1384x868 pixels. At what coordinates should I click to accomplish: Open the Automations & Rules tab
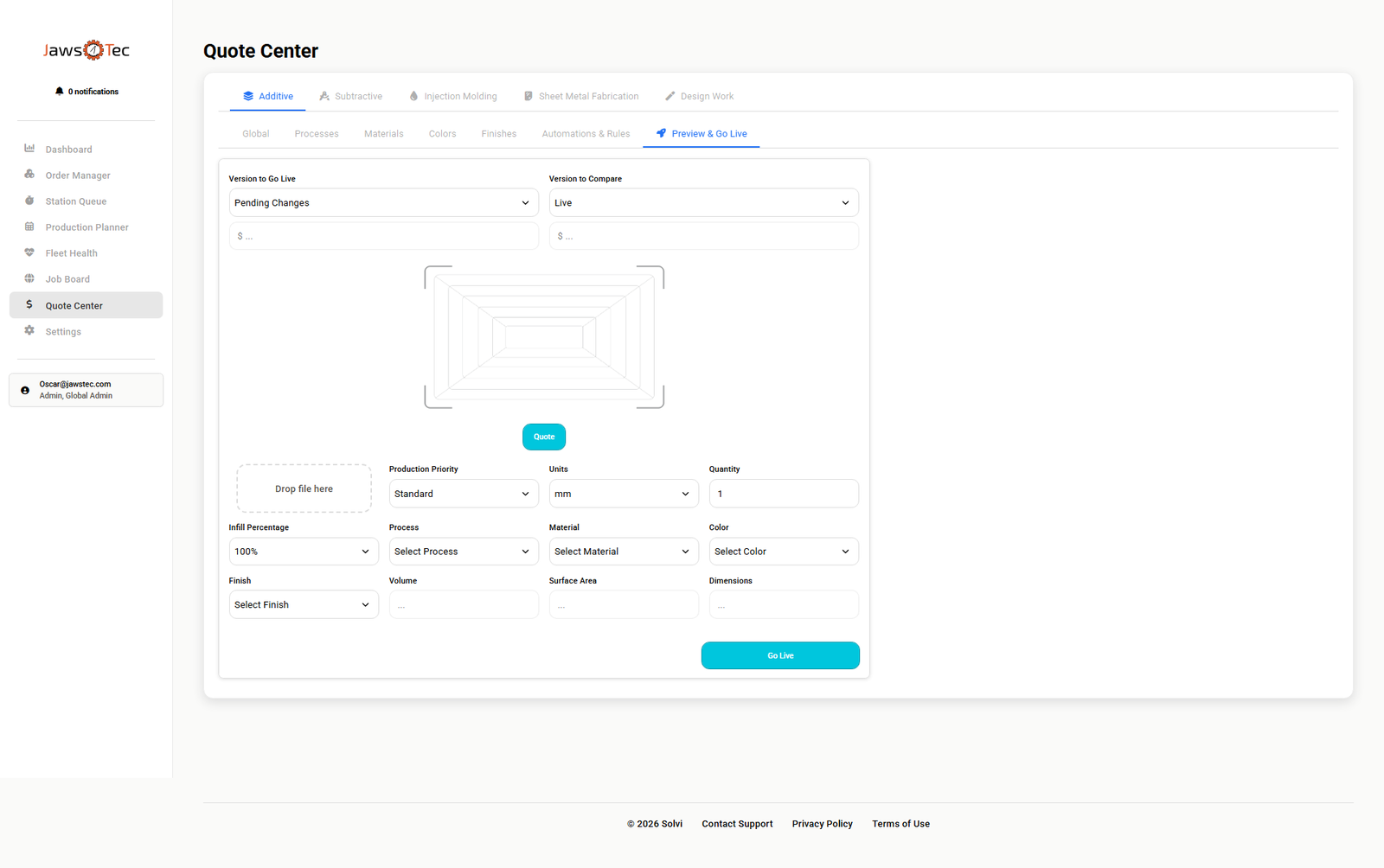point(586,134)
